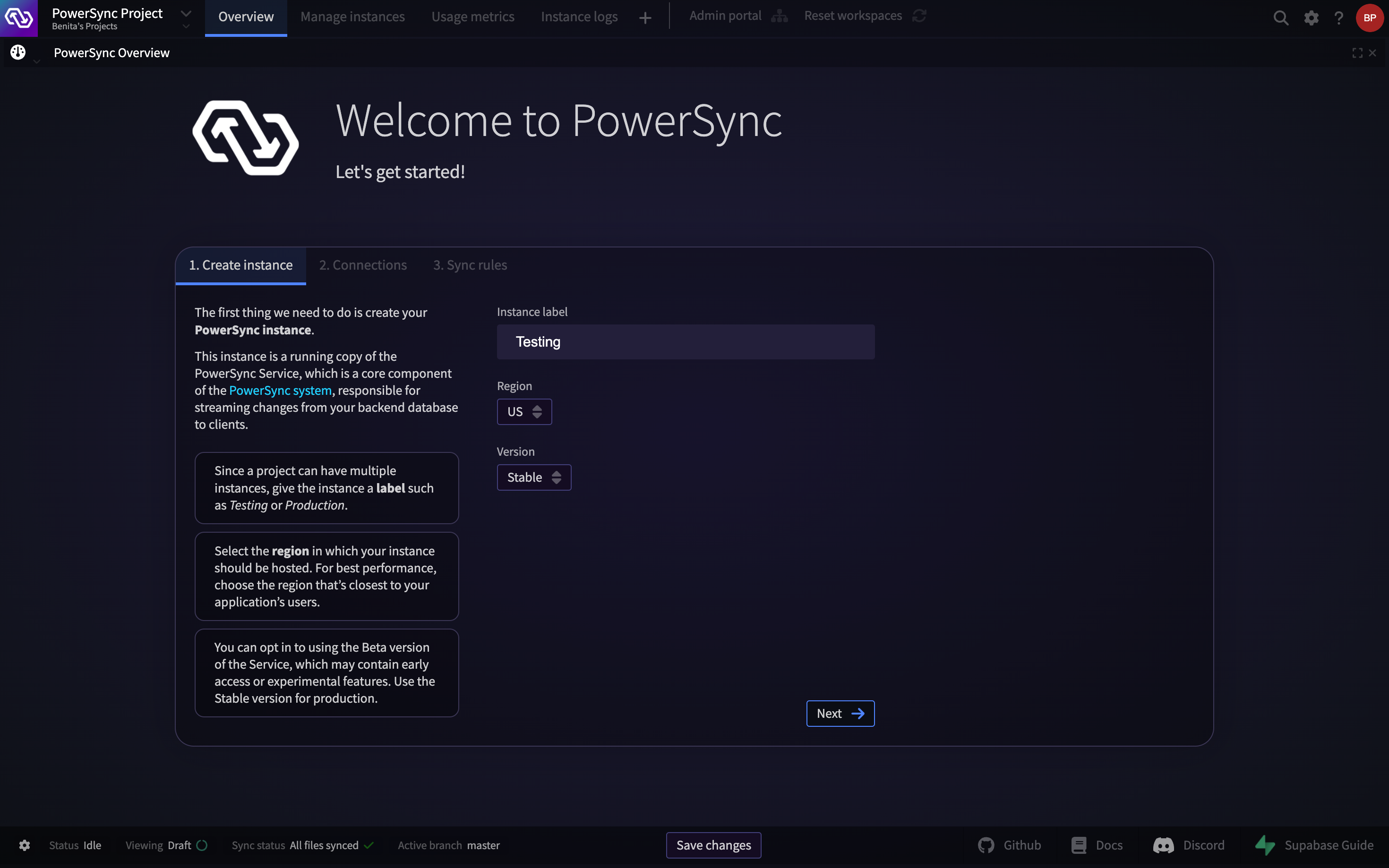Click the PowerSync logo in top-left corner
Image resolution: width=1389 pixels, height=868 pixels.
point(18,18)
